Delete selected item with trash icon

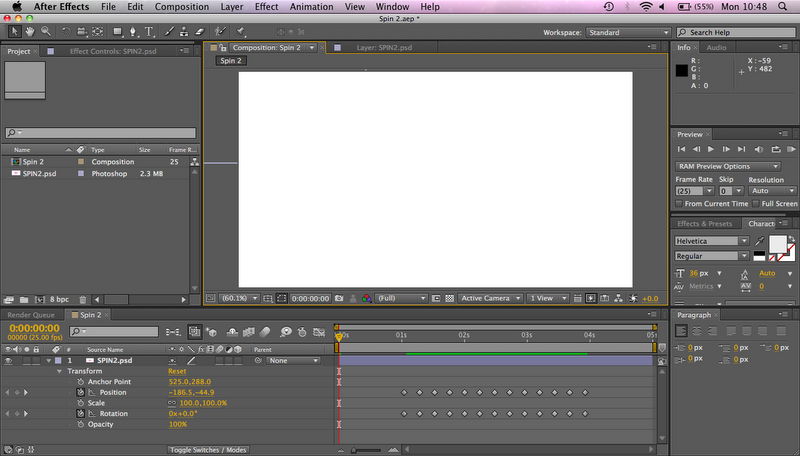[83, 299]
